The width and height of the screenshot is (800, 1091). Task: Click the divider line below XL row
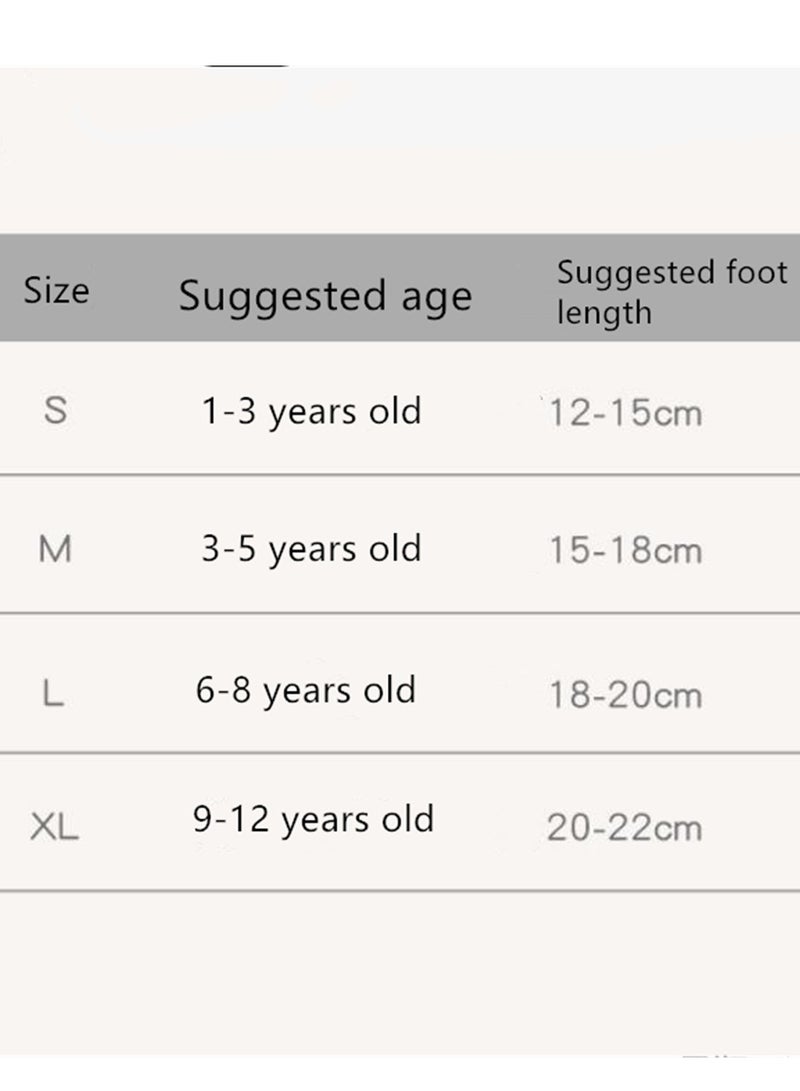(400, 890)
